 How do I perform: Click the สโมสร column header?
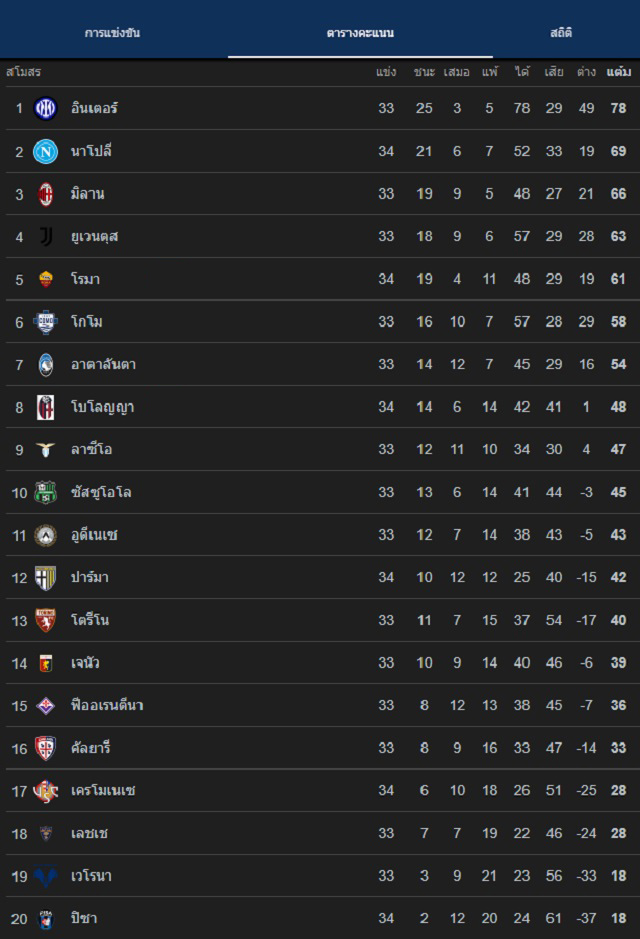23,72
